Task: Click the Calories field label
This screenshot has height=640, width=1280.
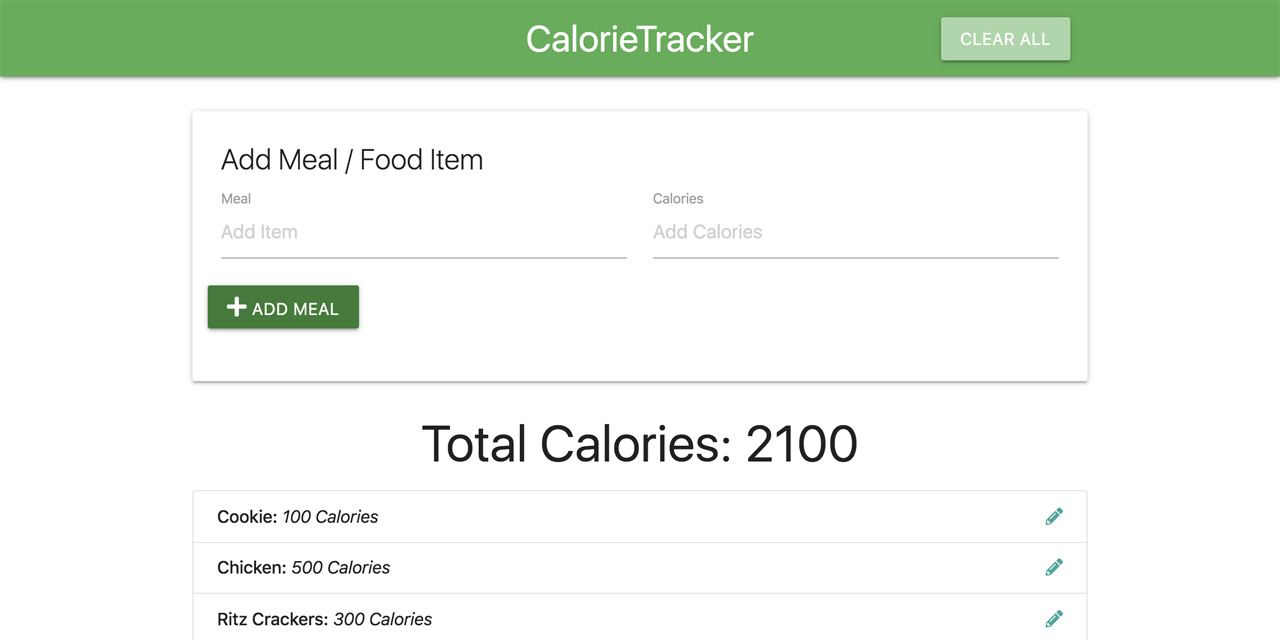Action: pos(678,198)
